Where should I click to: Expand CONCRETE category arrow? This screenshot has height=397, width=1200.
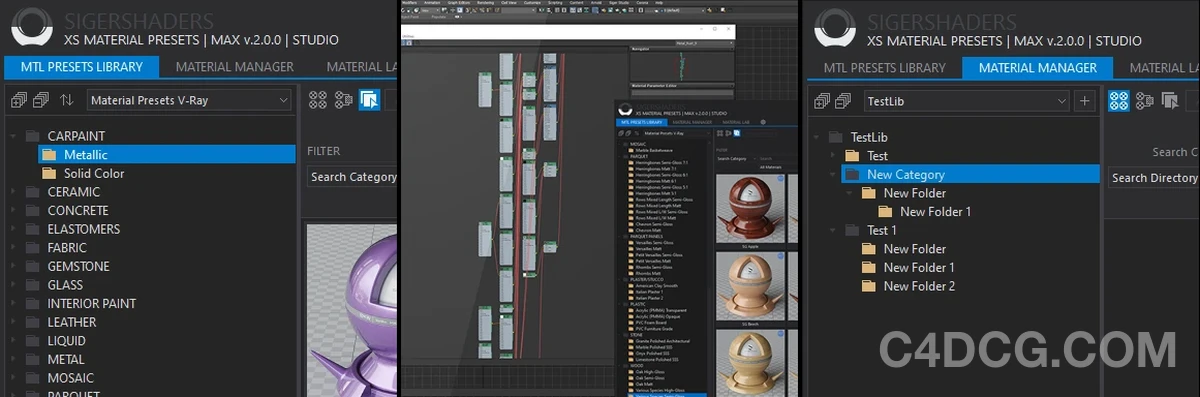point(13,211)
